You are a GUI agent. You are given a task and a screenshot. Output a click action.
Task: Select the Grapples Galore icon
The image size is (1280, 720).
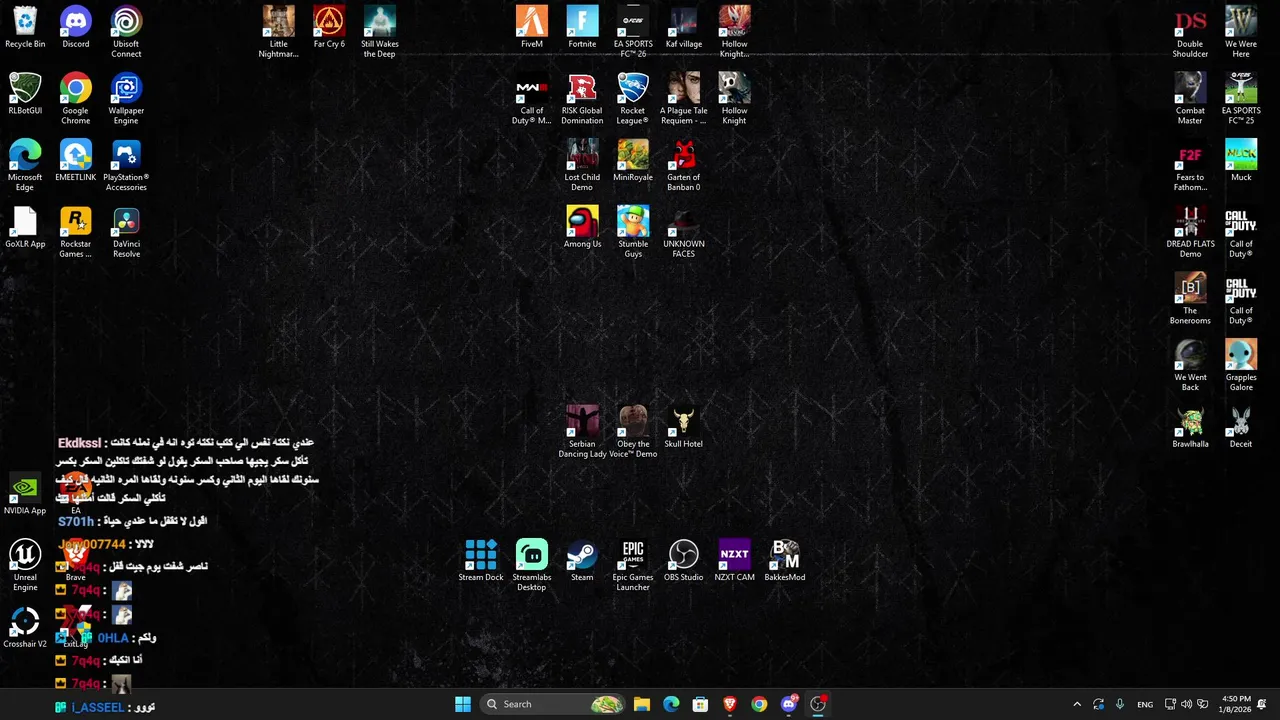pyautogui.click(x=1241, y=366)
